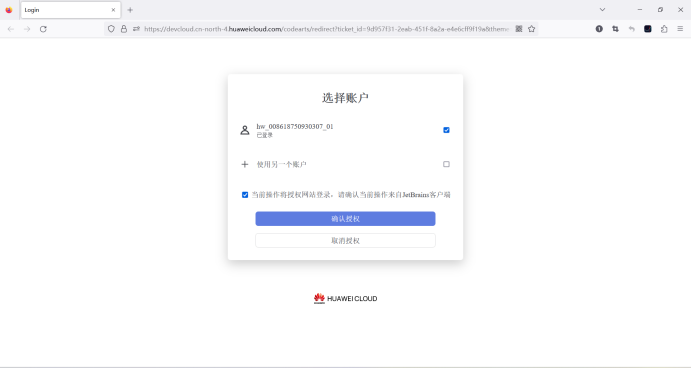Click the permissions icon in address bar
Viewport: 692px width, 369px height.
click(x=136, y=29)
